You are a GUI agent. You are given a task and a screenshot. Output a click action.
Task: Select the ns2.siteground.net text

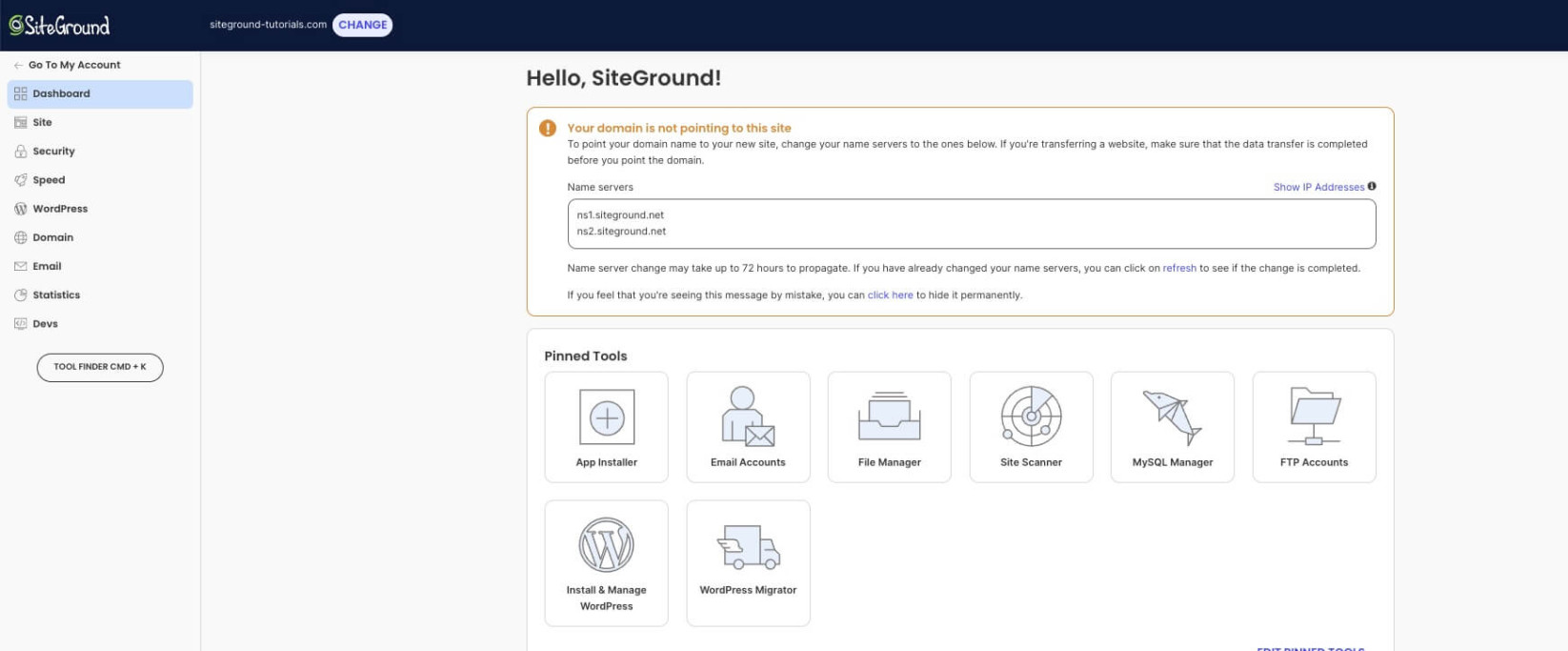pos(621,232)
